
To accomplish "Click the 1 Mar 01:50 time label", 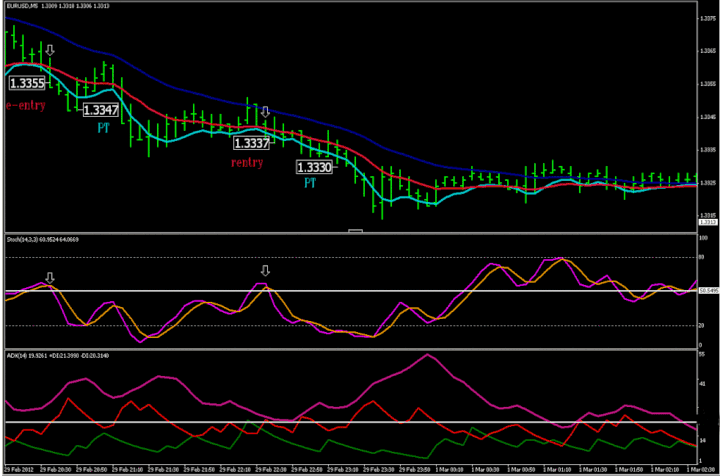I will (x=628, y=470).
